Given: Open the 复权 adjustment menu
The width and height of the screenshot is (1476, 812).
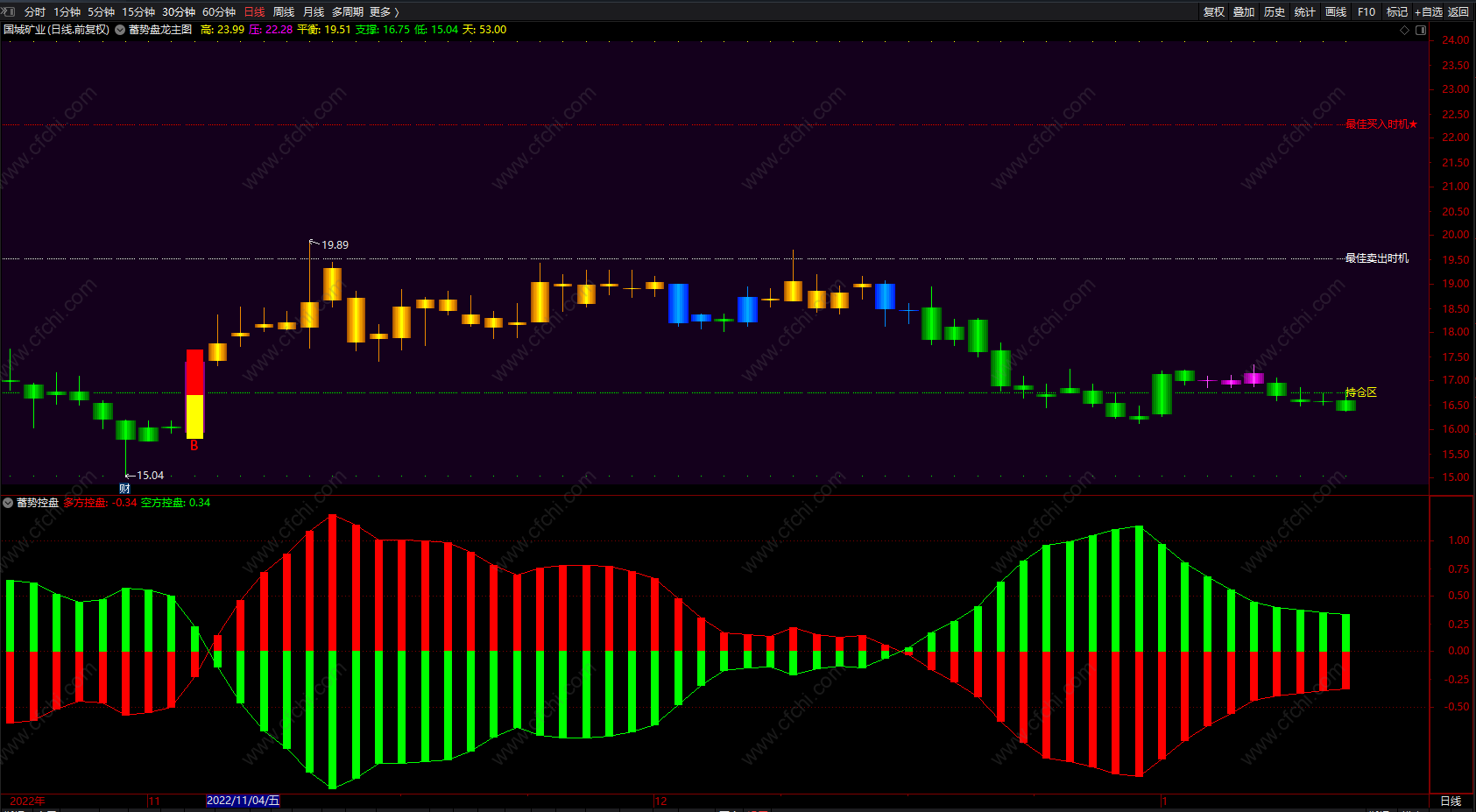Looking at the screenshot, I should (x=1214, y=12).
